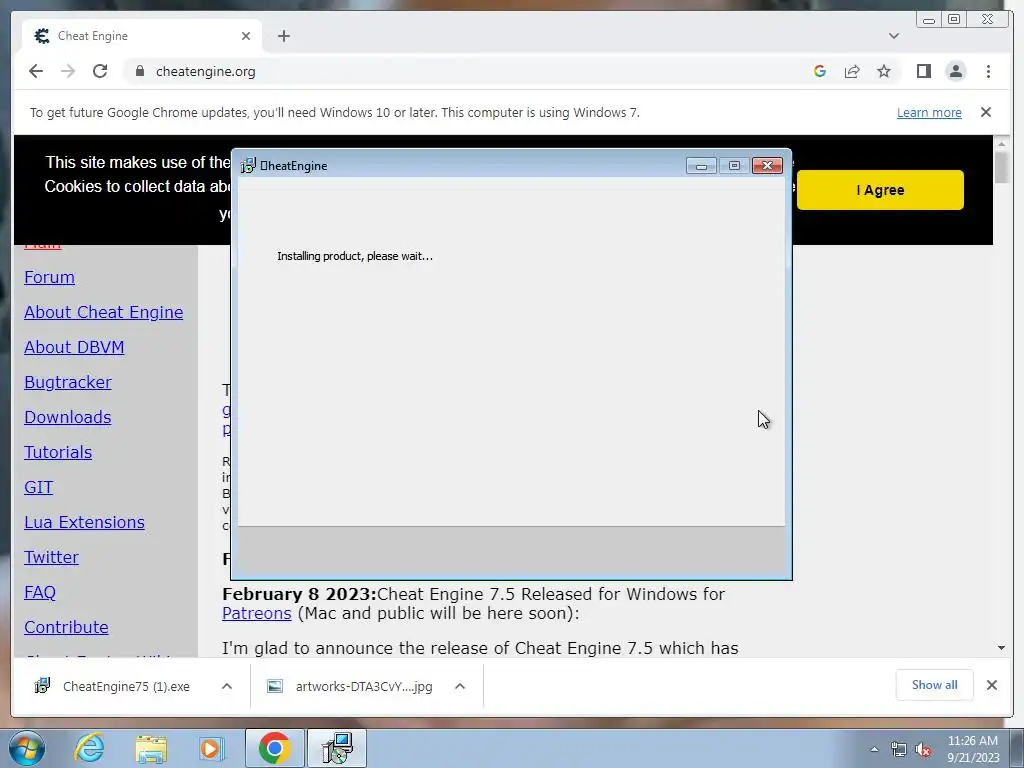Open a new tab with plus button
1024x768 pixels.
coord(283,36)
